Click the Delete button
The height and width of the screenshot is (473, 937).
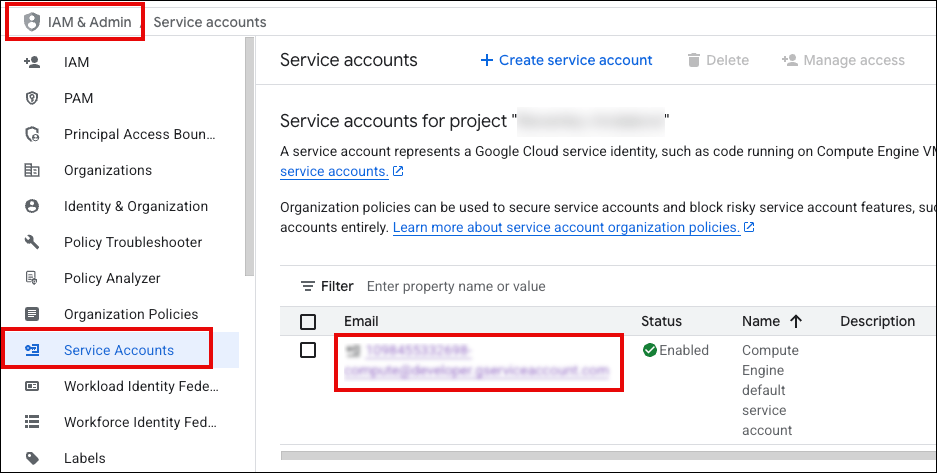click(x=718, y=60)
